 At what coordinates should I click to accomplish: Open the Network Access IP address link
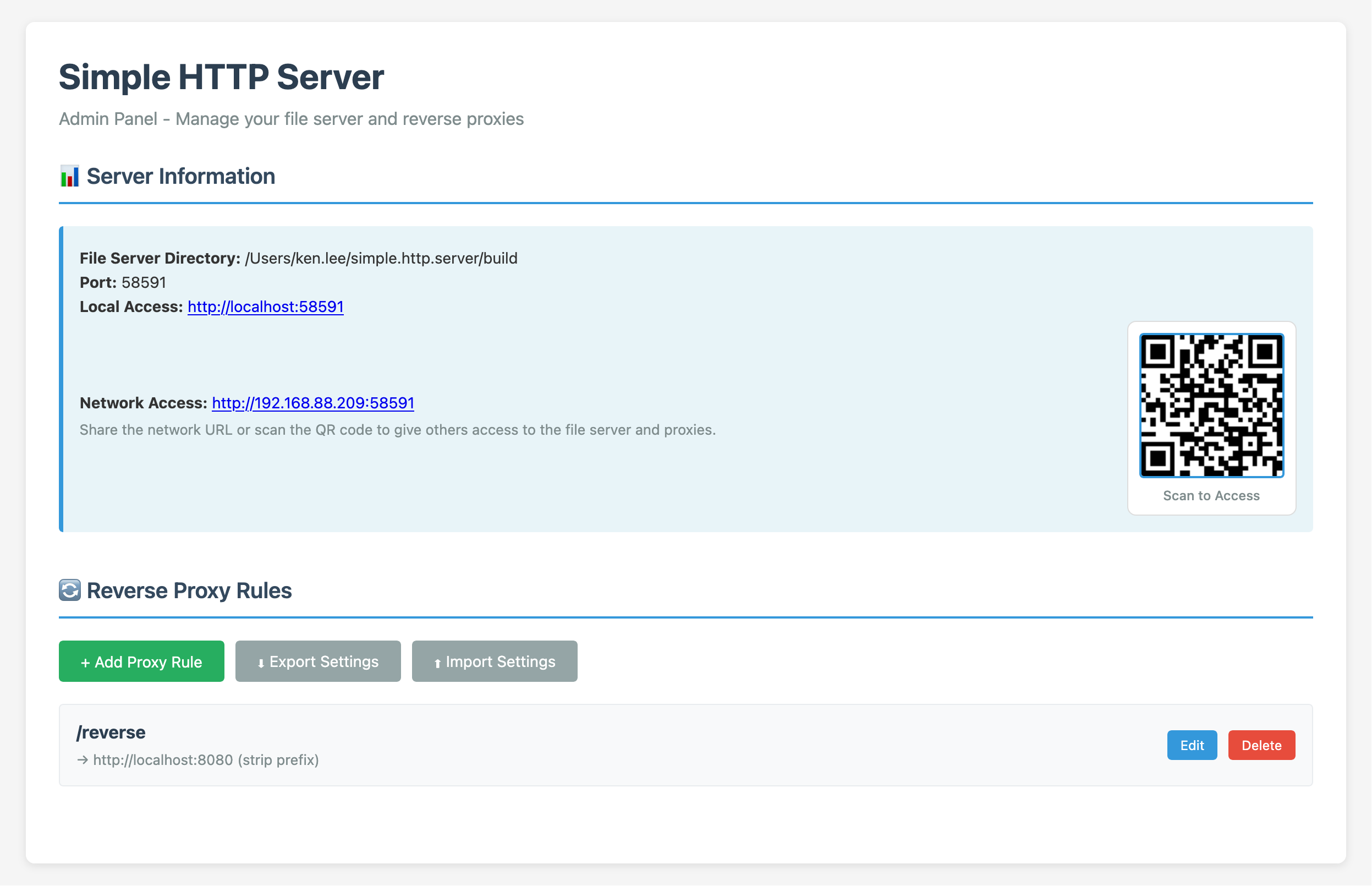click(312, 403)
